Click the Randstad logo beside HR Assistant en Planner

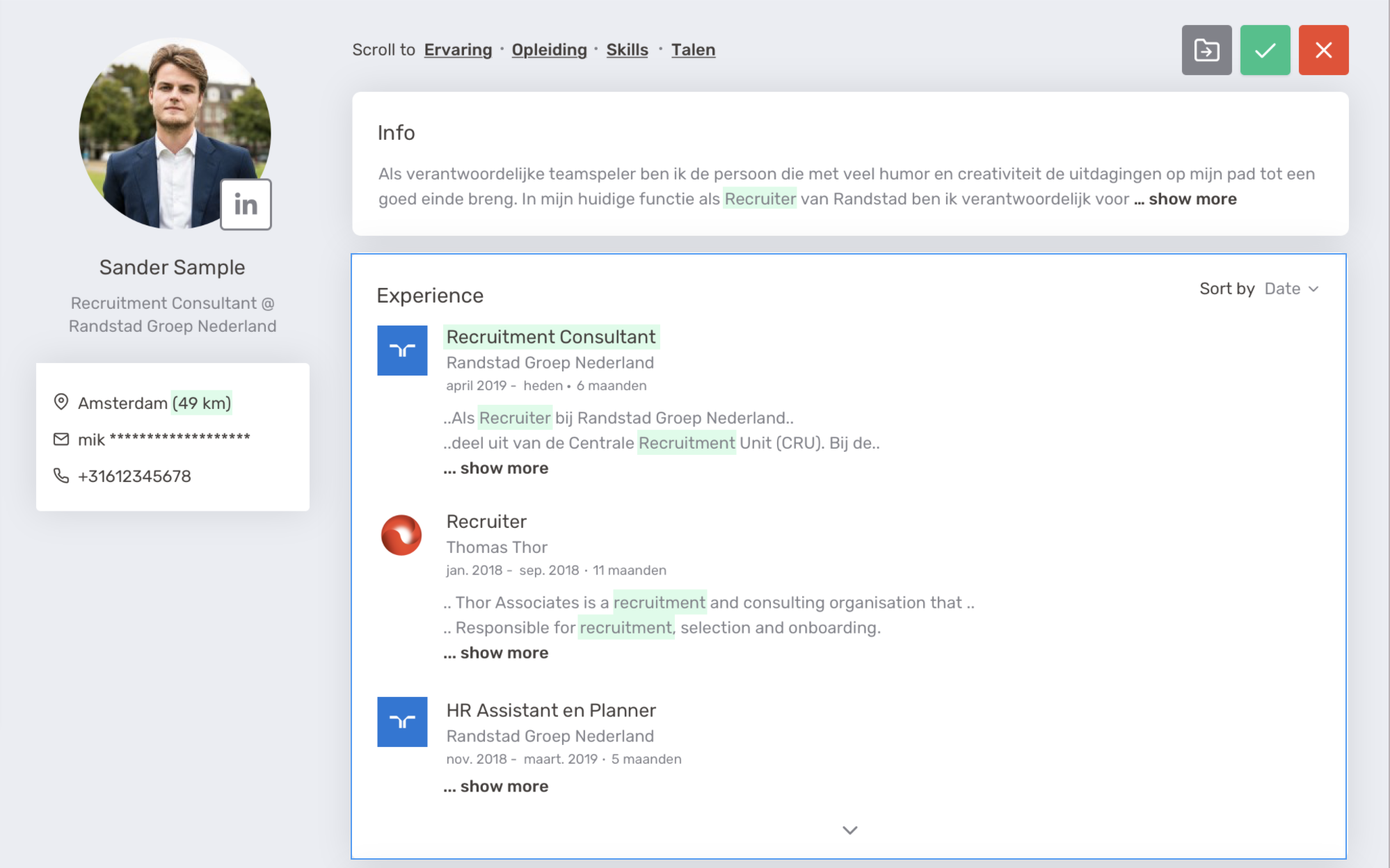pos(402,722)
